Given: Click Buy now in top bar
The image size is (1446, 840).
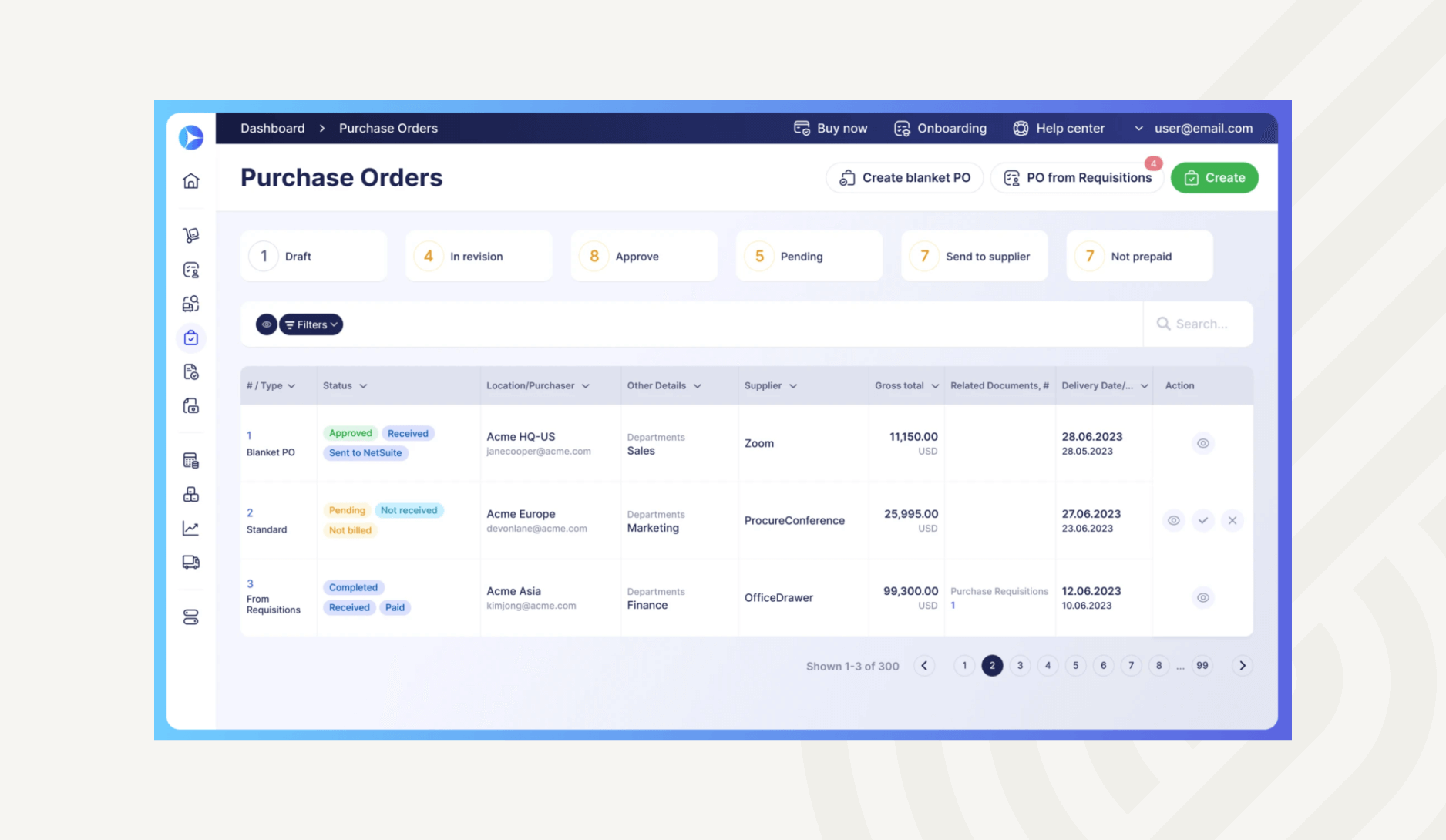Looking at the screenshot, I should pyautogui.click(x=831, y=128).
